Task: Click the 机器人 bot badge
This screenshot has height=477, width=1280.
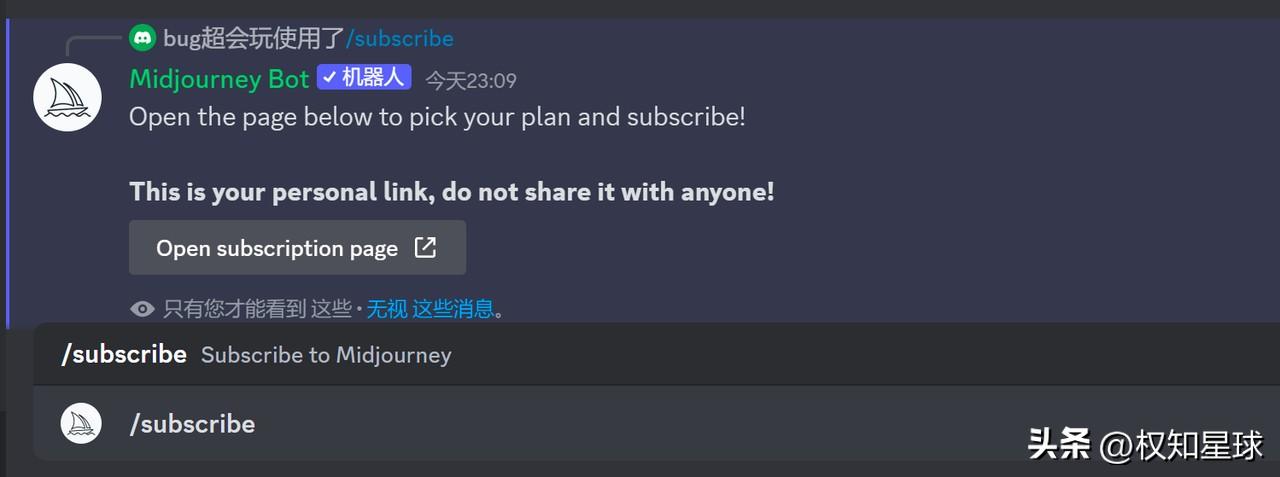Action: click(x=364, y=77)
